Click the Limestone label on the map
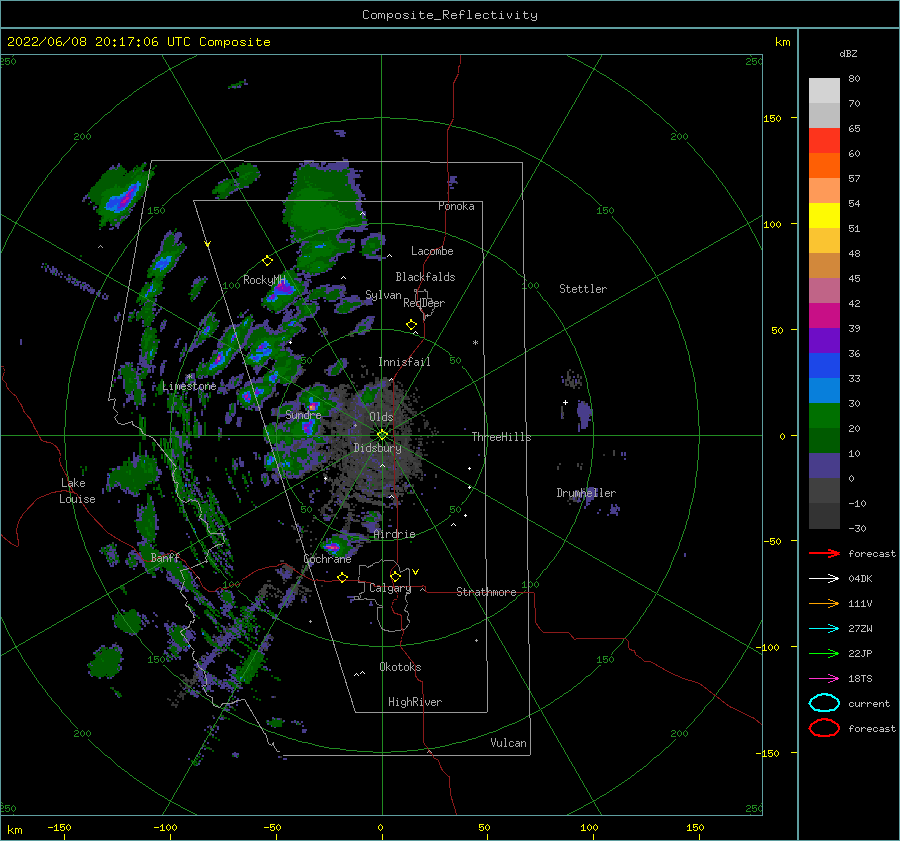Viewport: 900px width, 841px height. [189, 386]
